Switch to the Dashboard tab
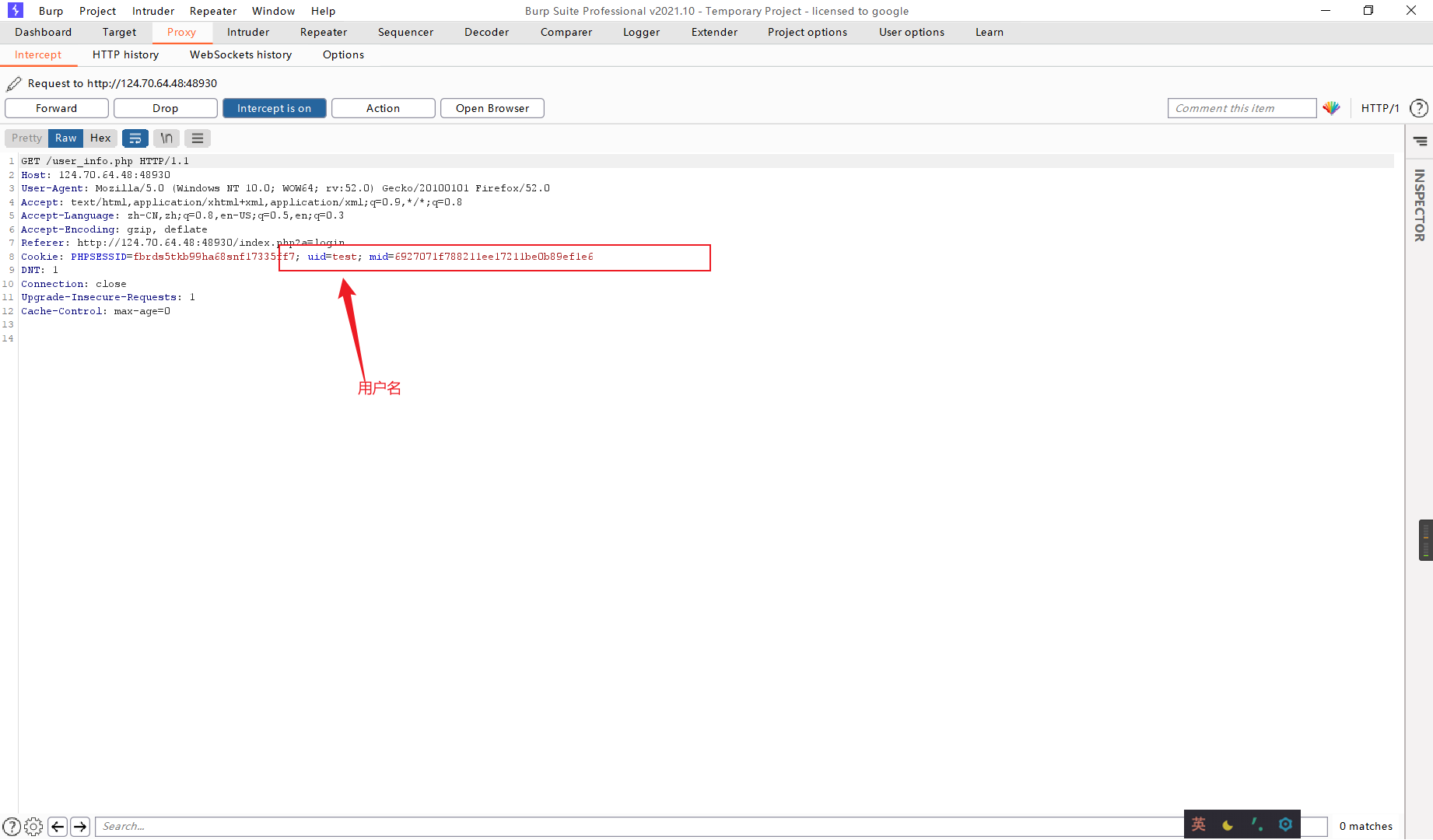Viewport: 1433px width, 840px height. pos(44,32)
